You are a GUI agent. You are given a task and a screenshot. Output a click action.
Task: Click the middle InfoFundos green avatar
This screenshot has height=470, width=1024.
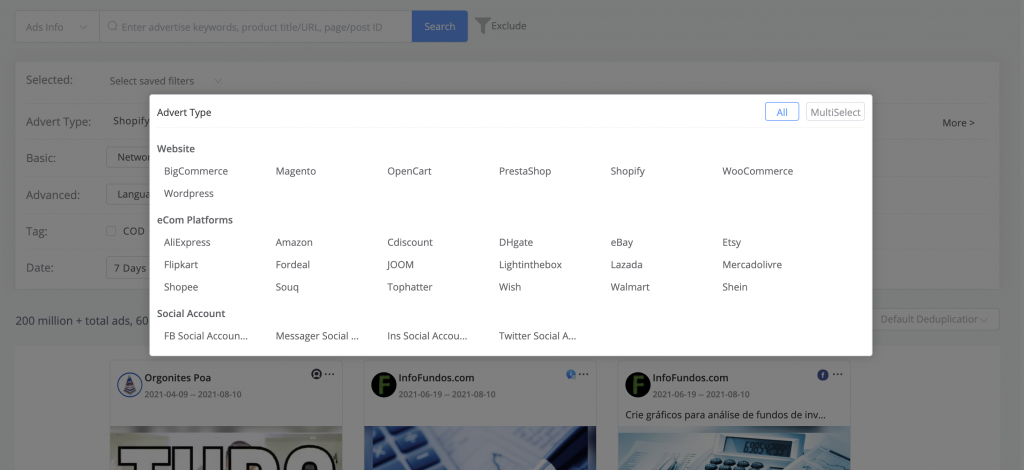click(383, 384)
